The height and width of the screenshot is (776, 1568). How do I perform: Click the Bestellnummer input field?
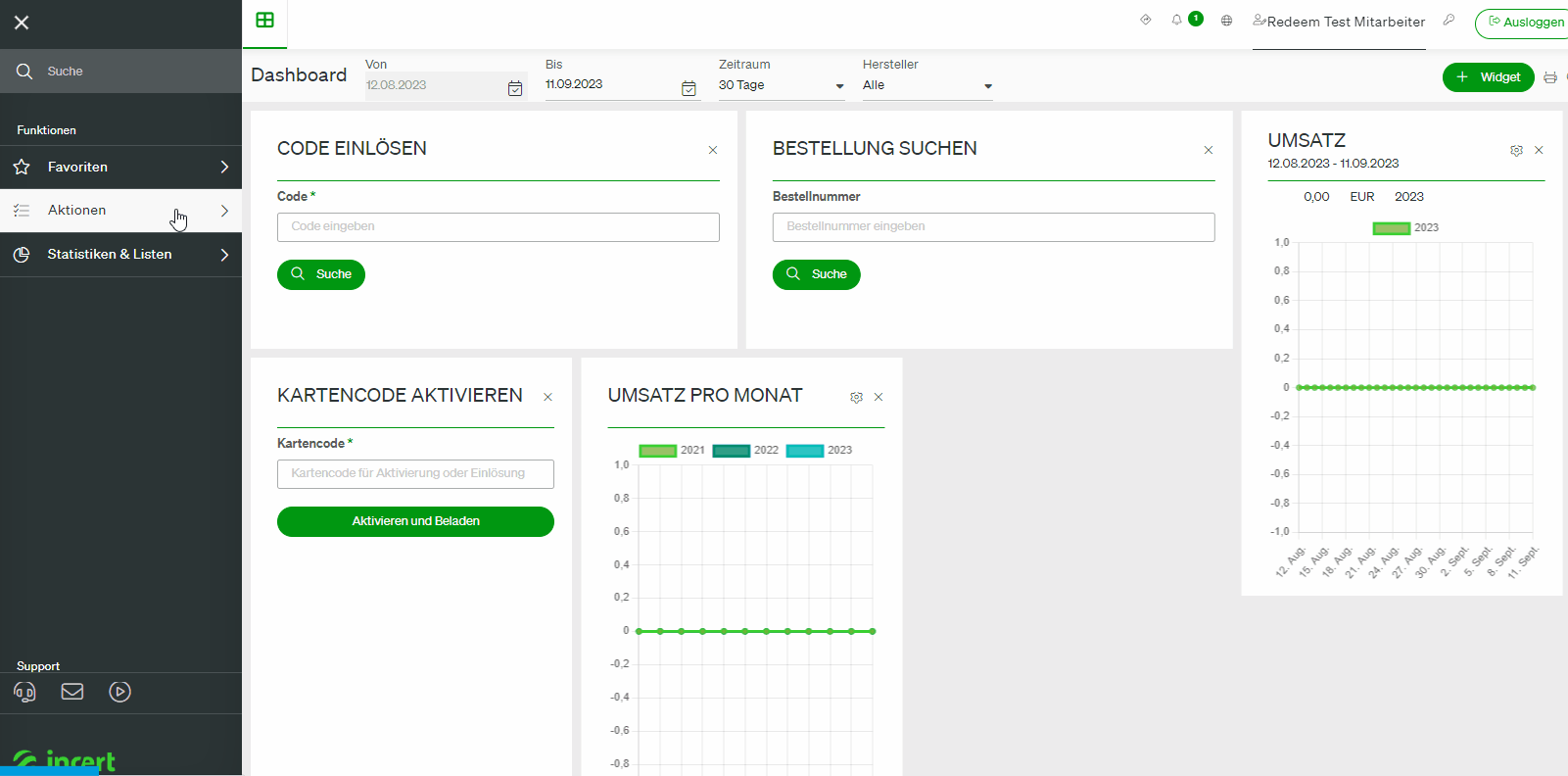click(993, 227)
